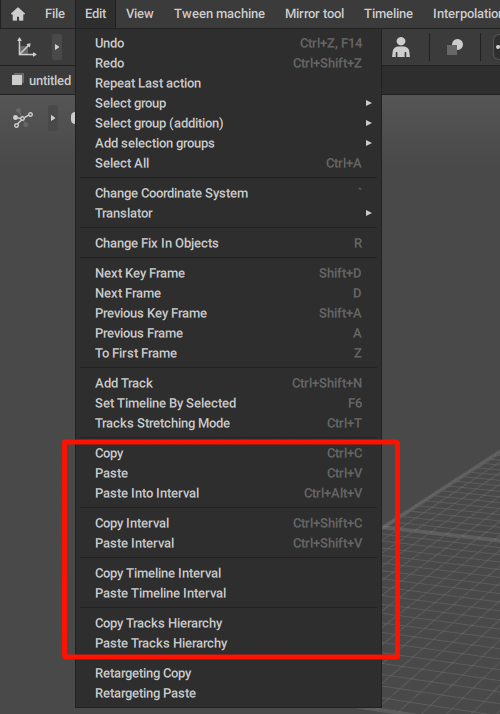Click the Home icon in menu bar
This screenshot has width=500, height=714.
click(18, 14)
